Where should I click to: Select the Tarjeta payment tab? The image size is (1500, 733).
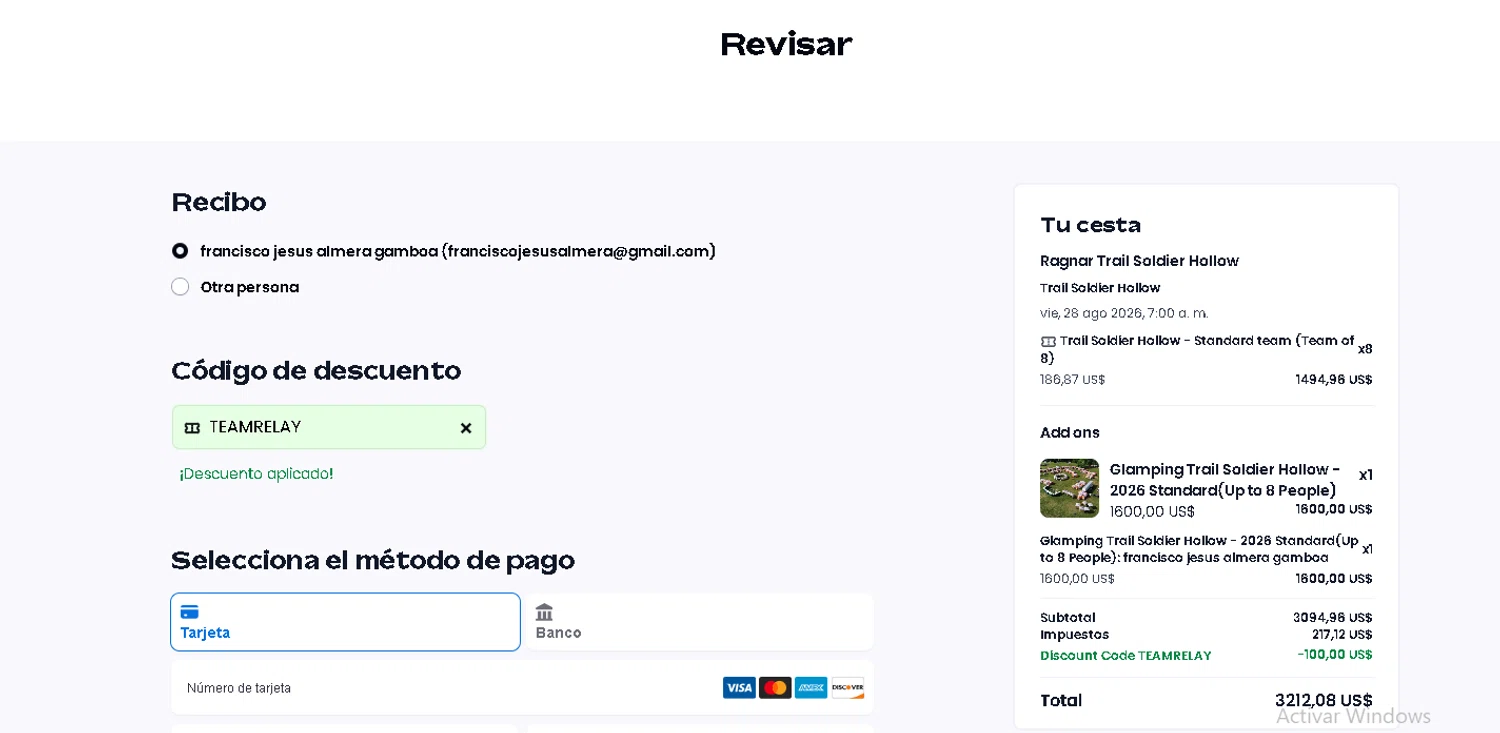(x=345, y=622)
